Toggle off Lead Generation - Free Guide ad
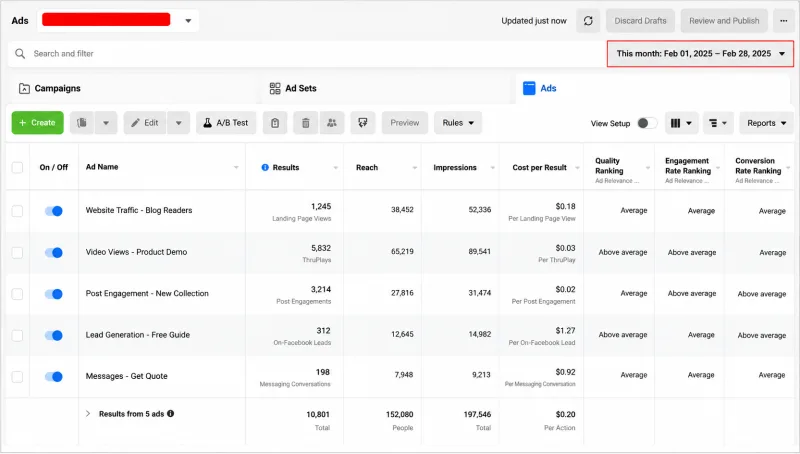This screenshot has height=454, width=800. coord(54,335)
